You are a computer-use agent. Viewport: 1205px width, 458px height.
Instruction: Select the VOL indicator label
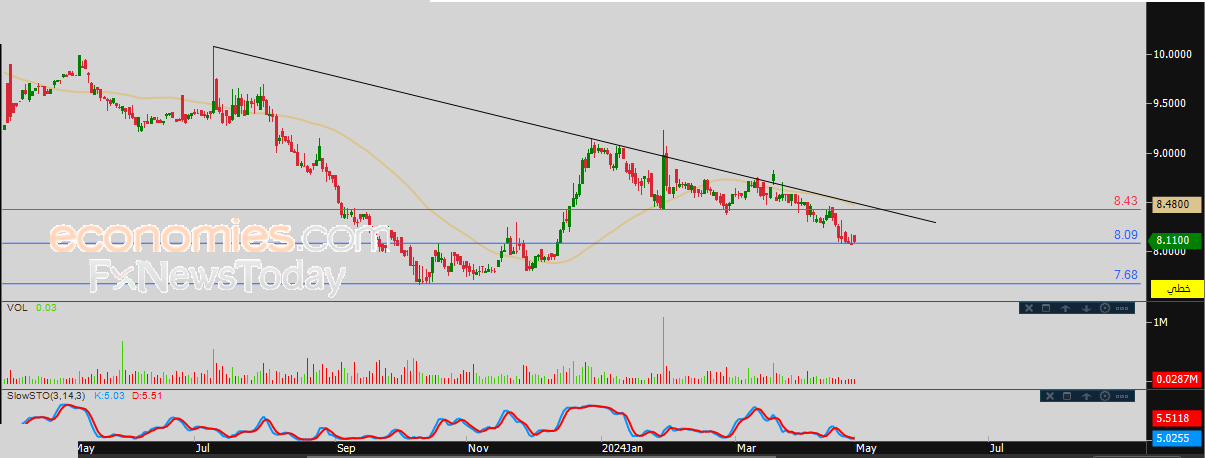(x=18, y=308)
